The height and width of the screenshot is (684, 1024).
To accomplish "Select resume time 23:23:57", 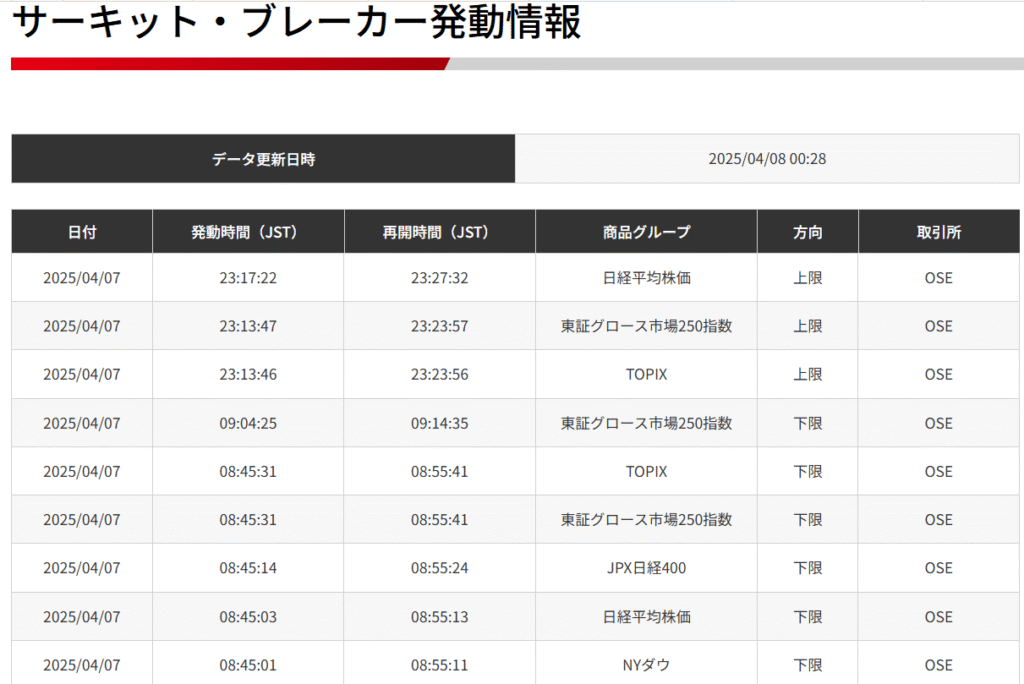I will pyautogui.click(x=440, y=326).
